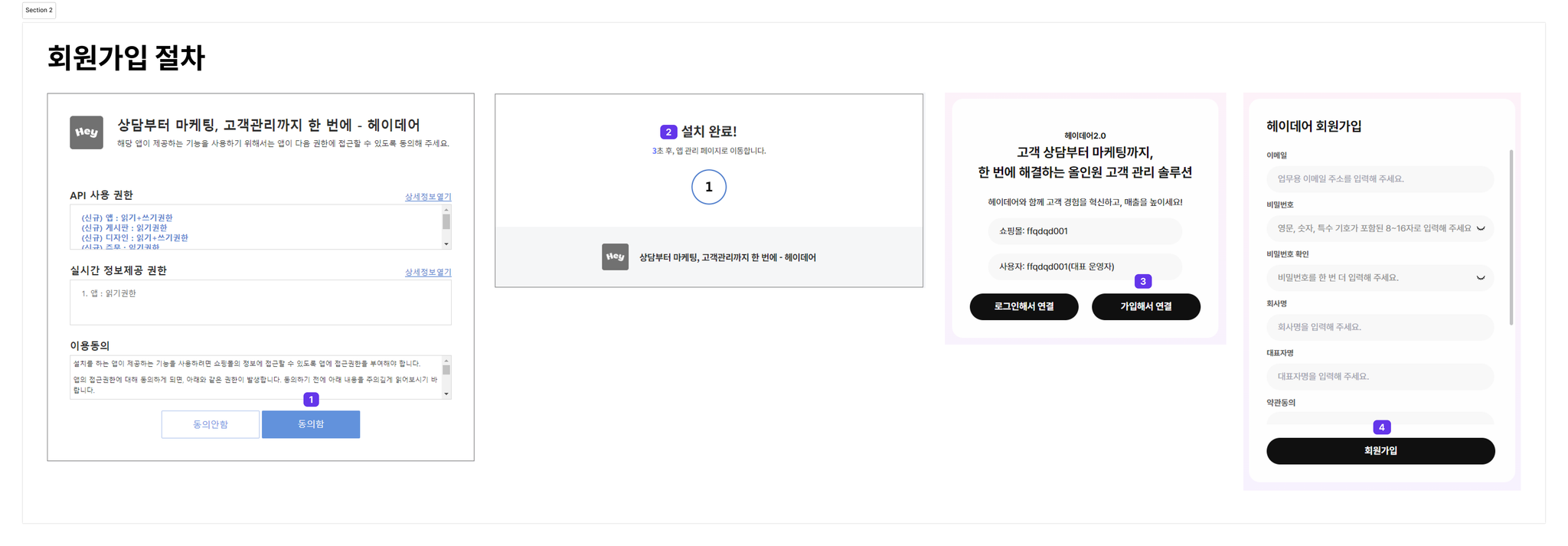
Task: Click API 사용 권한 list scroll-up arrow
Action: (x=446, y=209)
